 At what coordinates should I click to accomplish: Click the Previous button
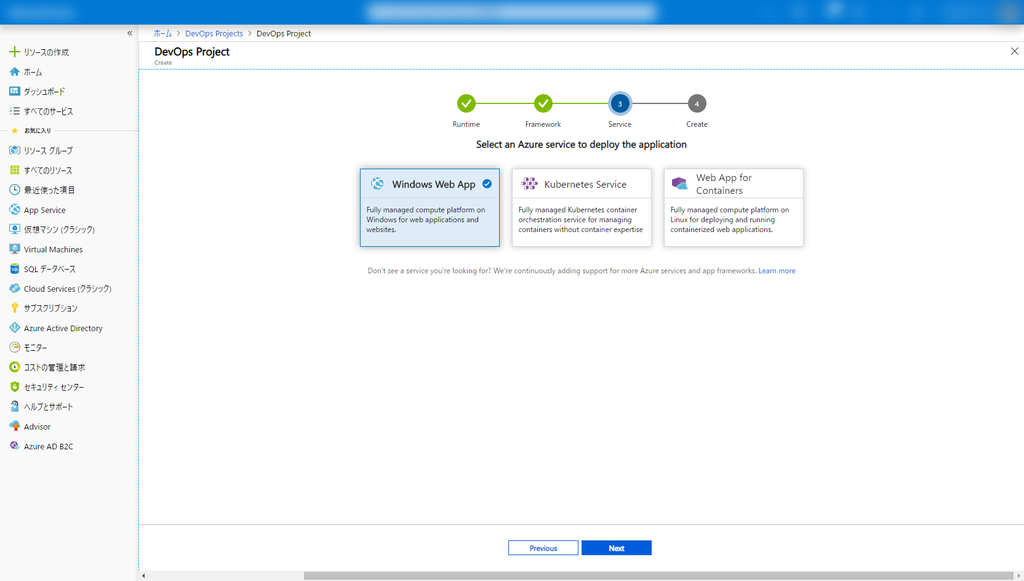click(x=543, y=548)
